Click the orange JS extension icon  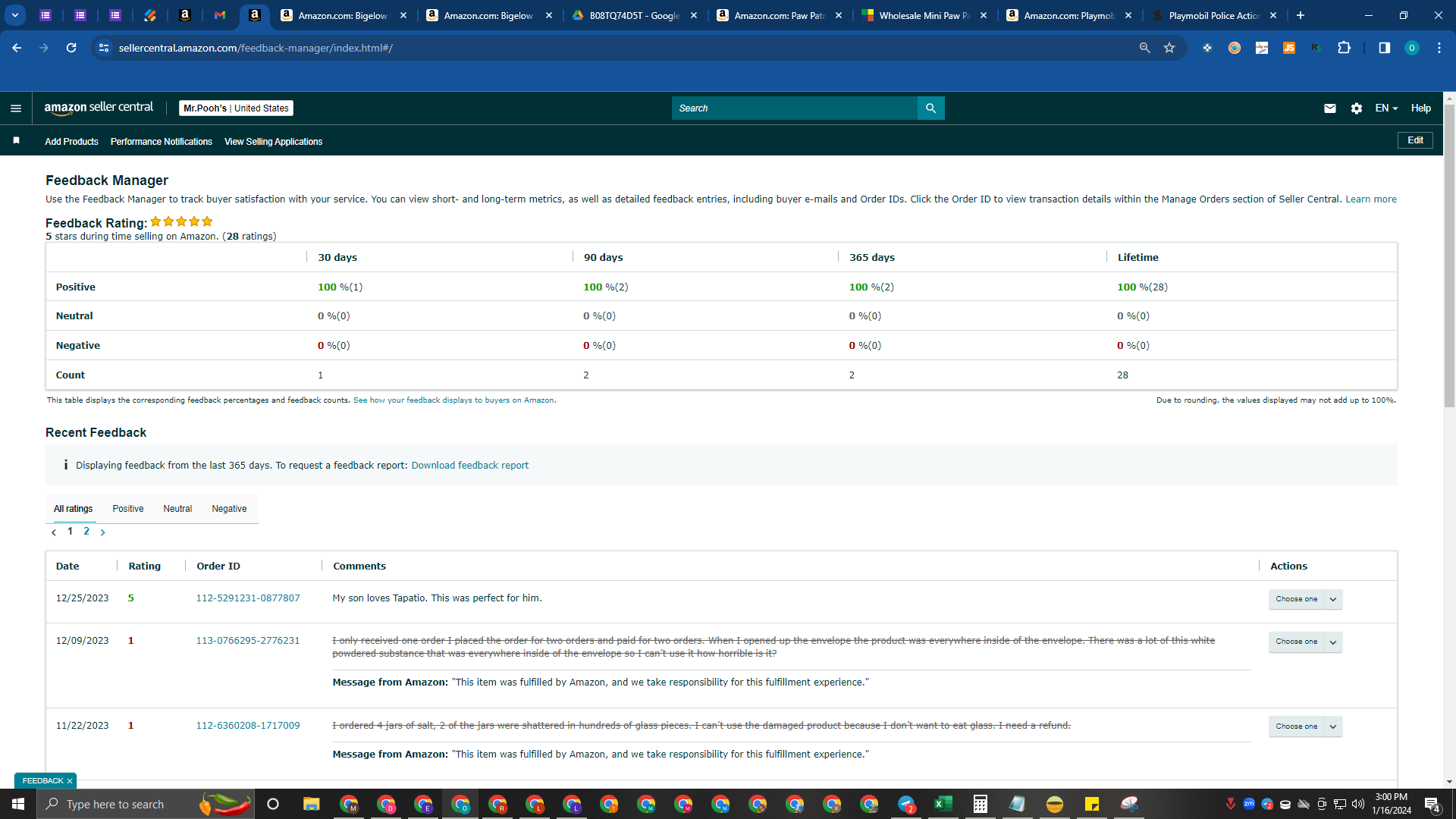pyautogui.click(x=1289, y=48)
